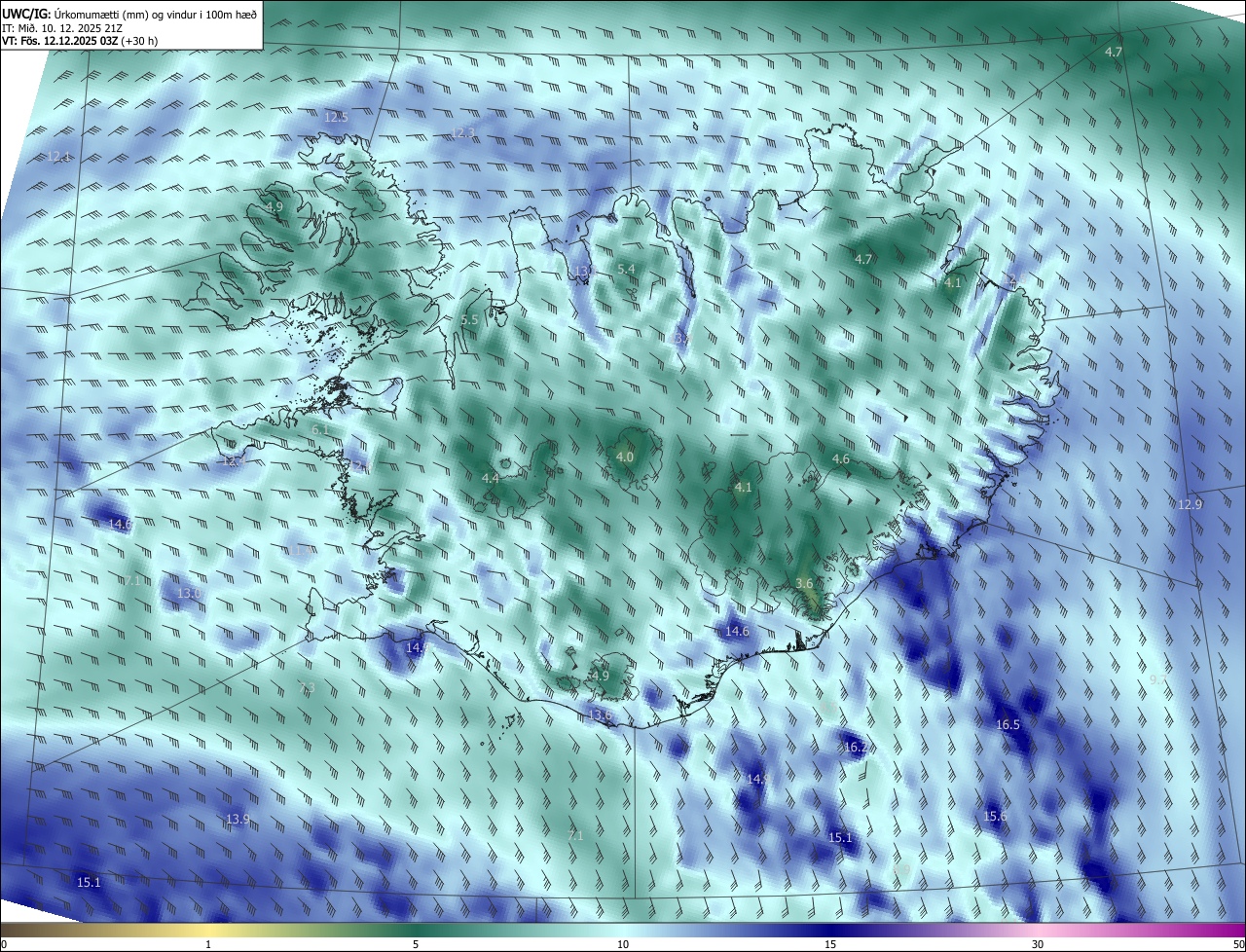Click the 16.5 value label
Viewport: 1246px width, 952px height.
(x=1008, y=725)
